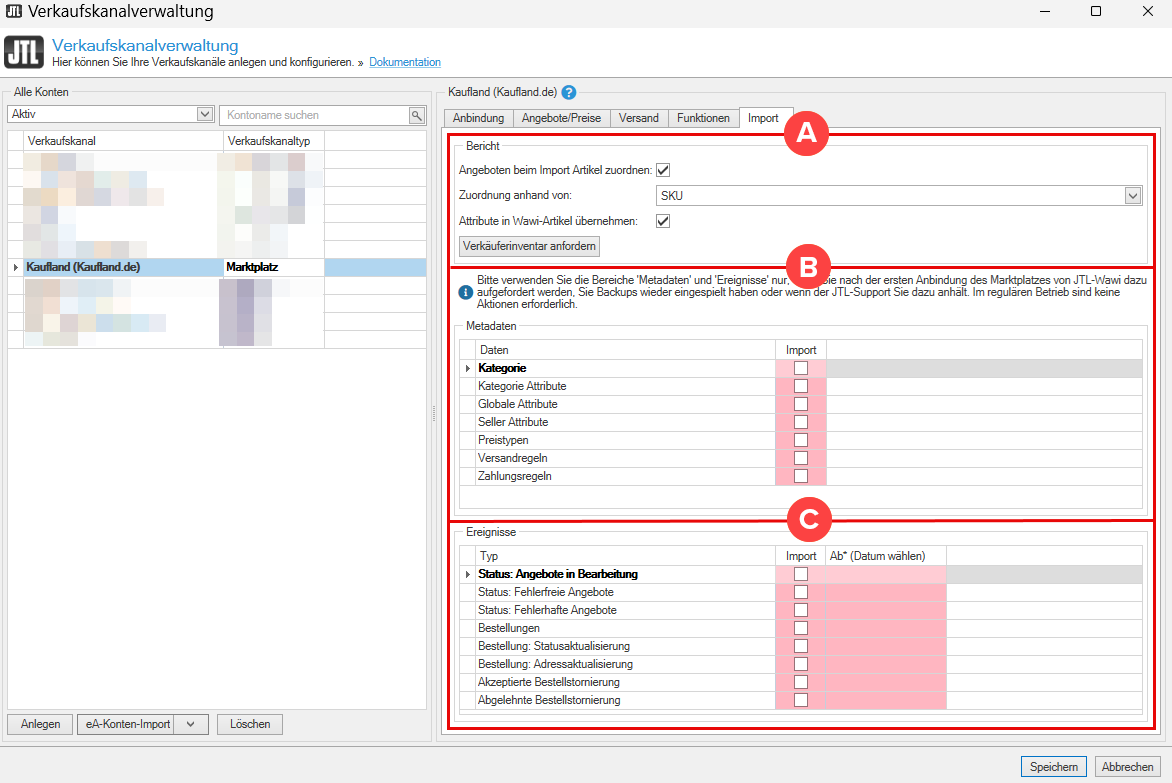Tick Import checkbox for Versandregeln
Screen dimensions: 1172x783
pos(800,458)
